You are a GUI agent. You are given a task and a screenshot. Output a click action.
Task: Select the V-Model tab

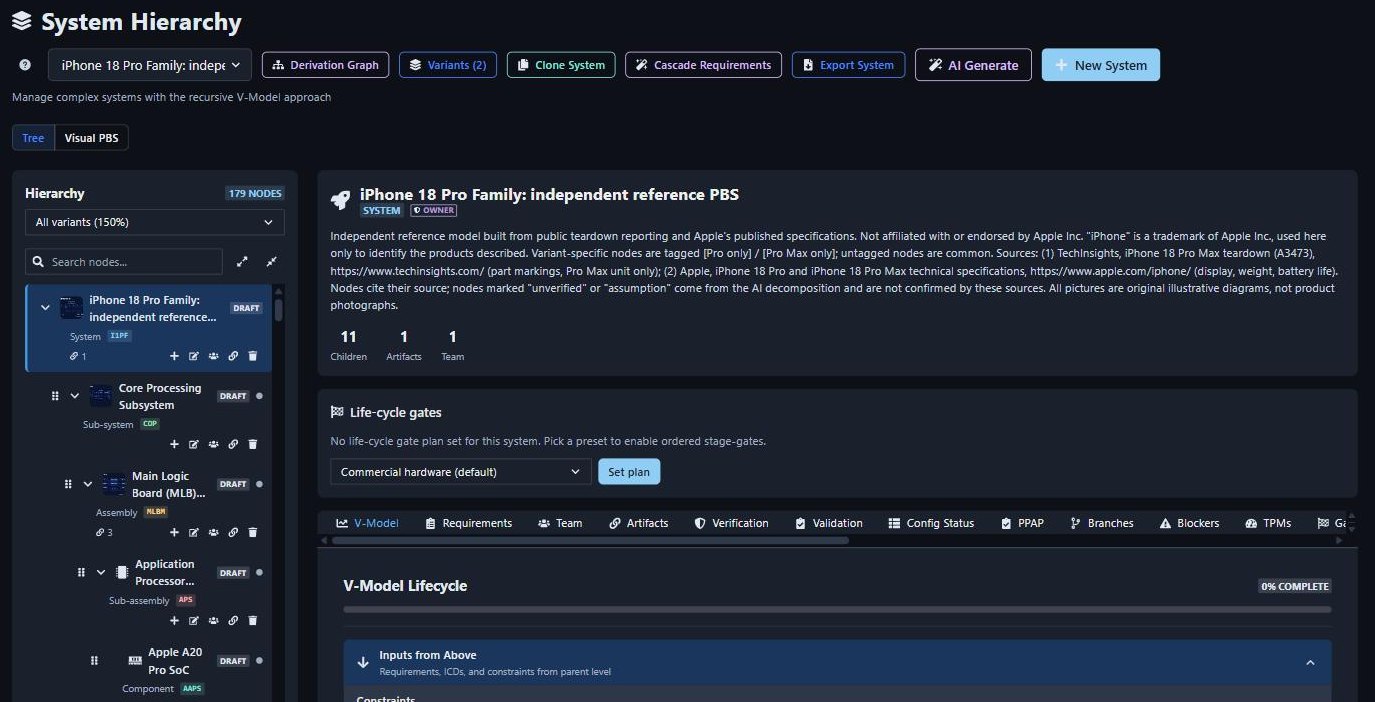pos(367,523)
